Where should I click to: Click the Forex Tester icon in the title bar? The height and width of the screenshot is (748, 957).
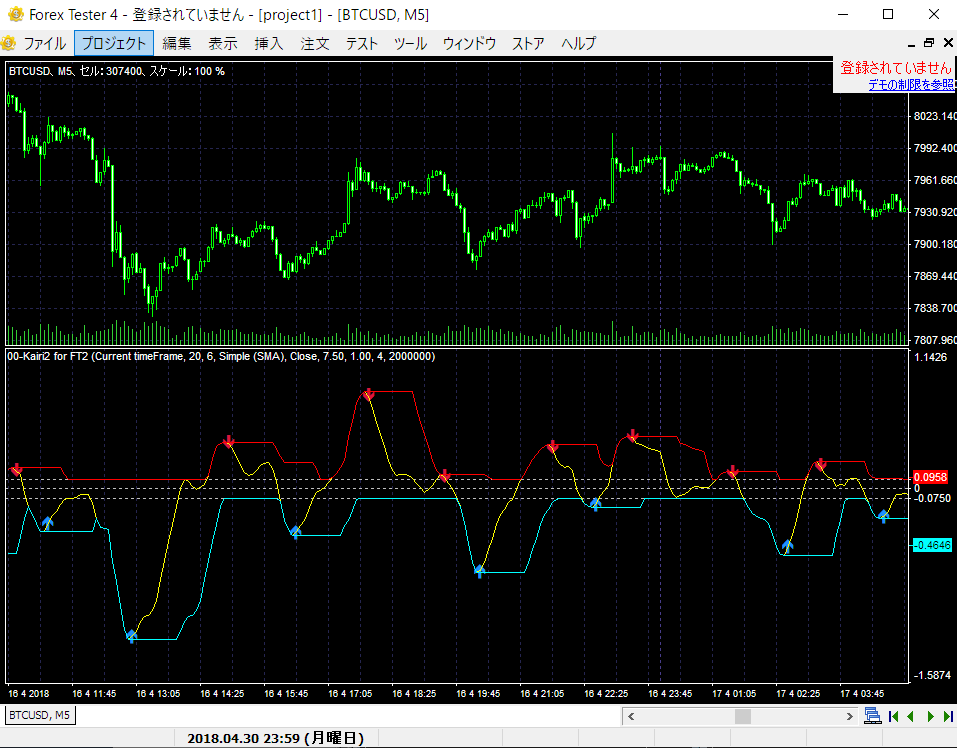tap(15, 14)
